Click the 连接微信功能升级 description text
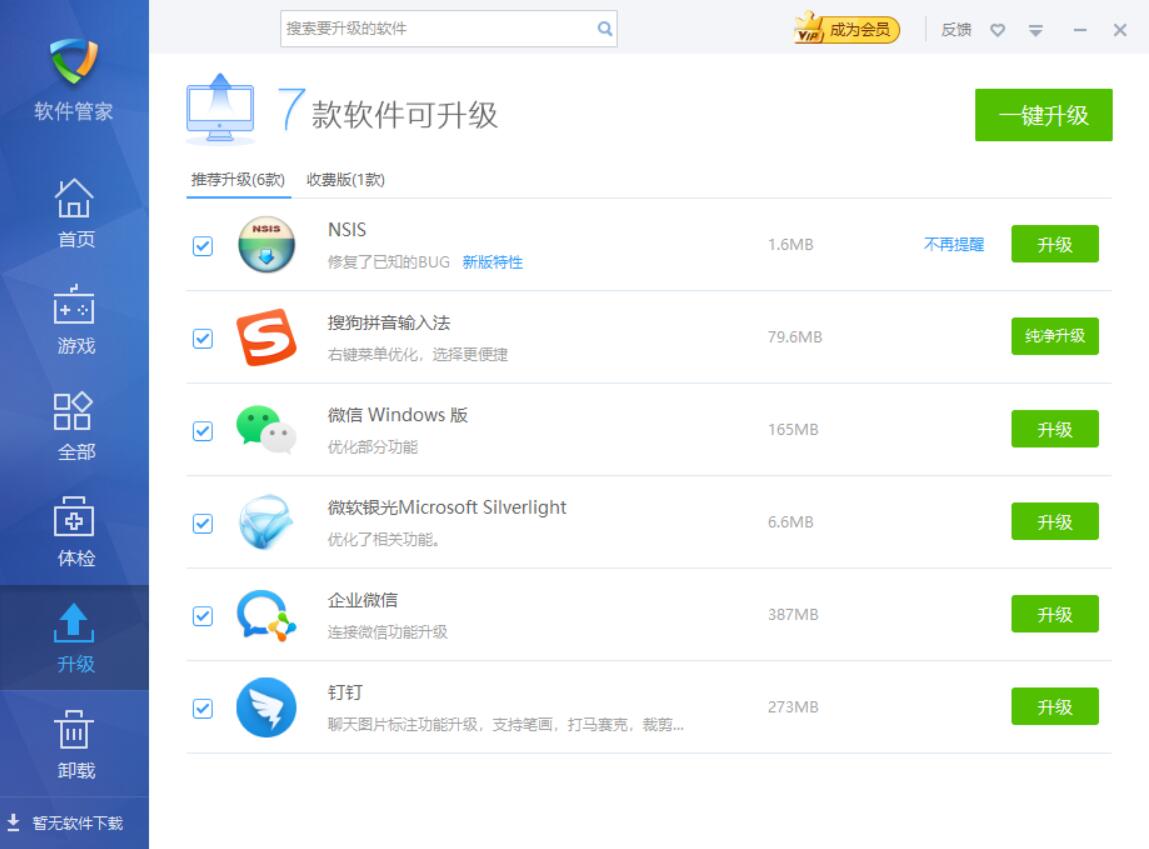 [x=388, y=632]
